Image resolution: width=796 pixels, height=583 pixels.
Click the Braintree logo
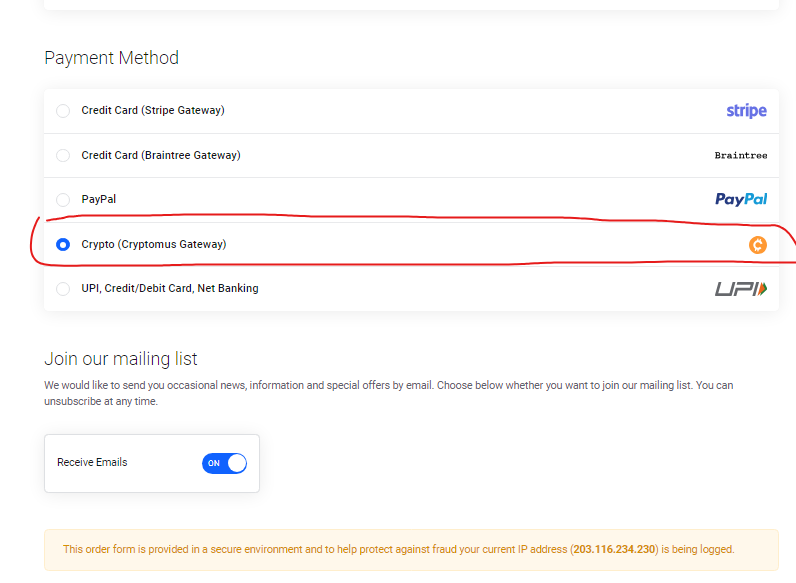point(740,155)
